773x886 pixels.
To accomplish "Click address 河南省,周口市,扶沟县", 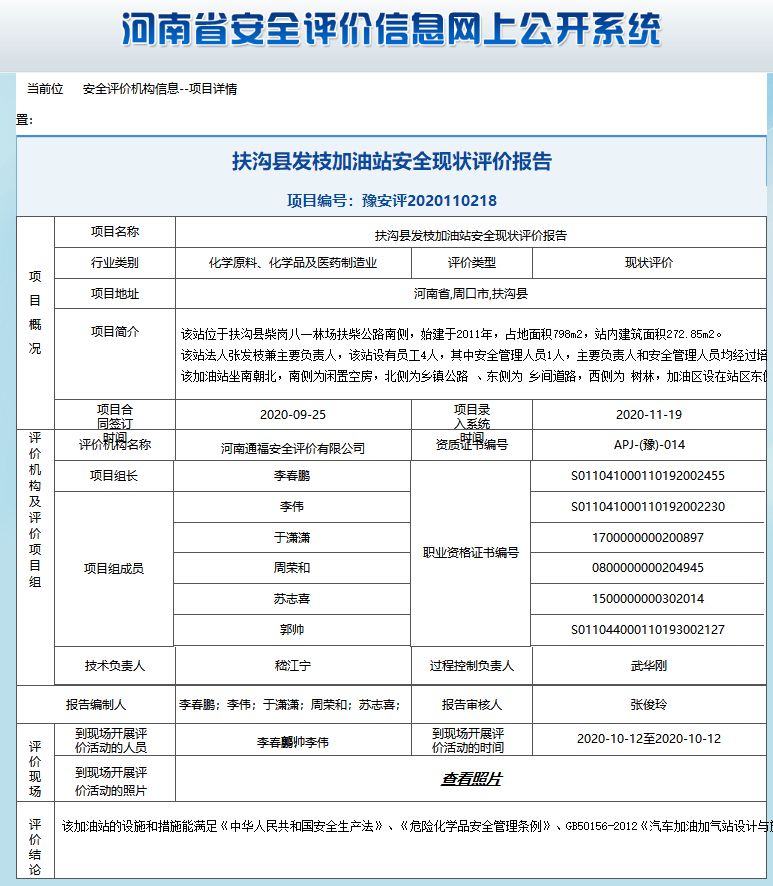I will click(471, 294).
